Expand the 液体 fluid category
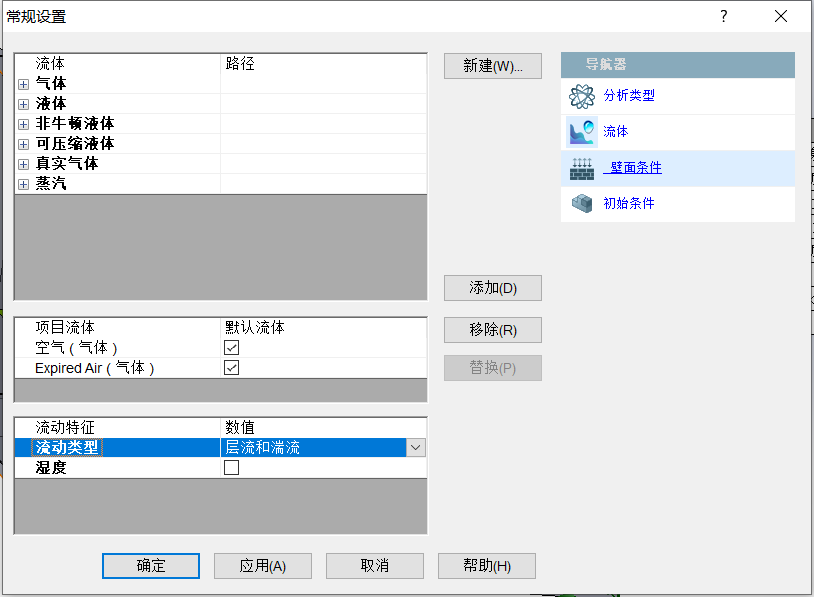 (21, 103)
